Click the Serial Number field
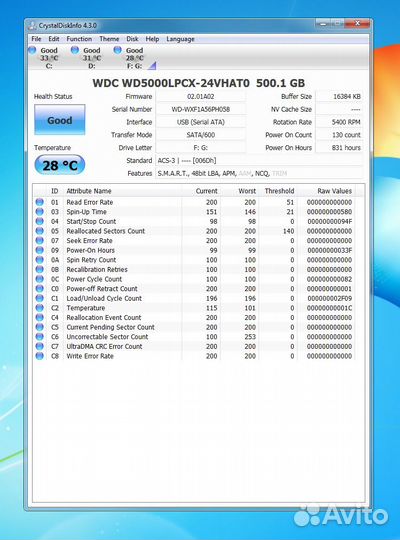Screen dimensions: 400x540 pyautogui.click(x=201, y=110)
